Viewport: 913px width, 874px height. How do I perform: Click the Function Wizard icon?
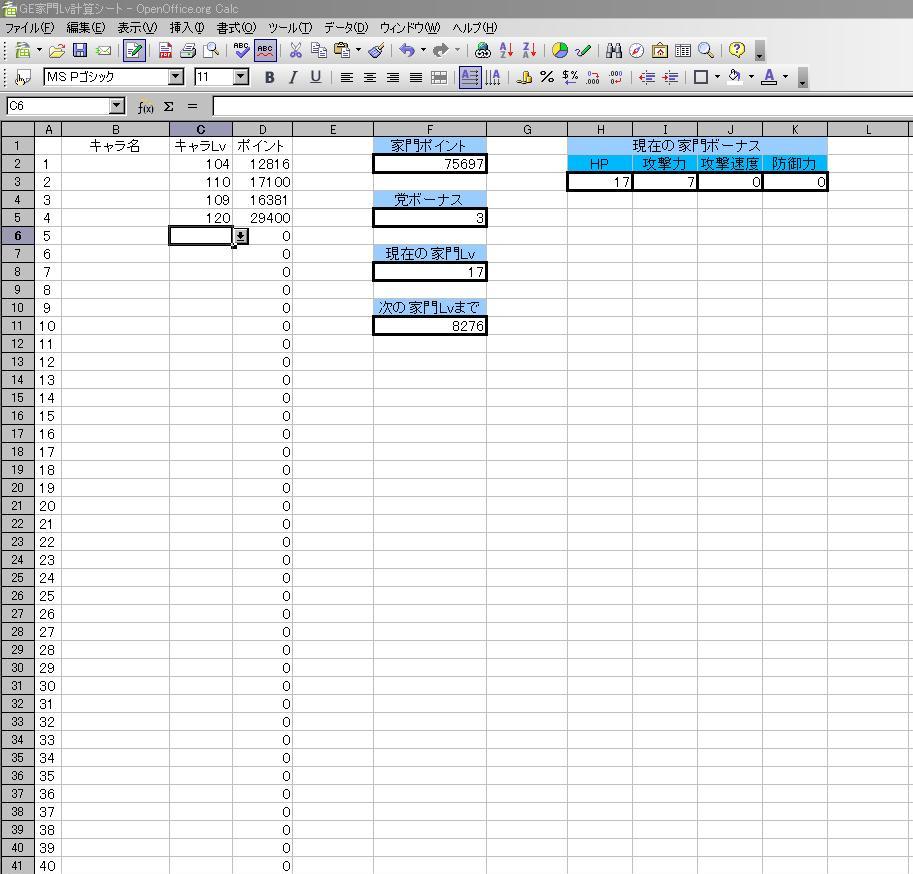(x=145, y=106)
